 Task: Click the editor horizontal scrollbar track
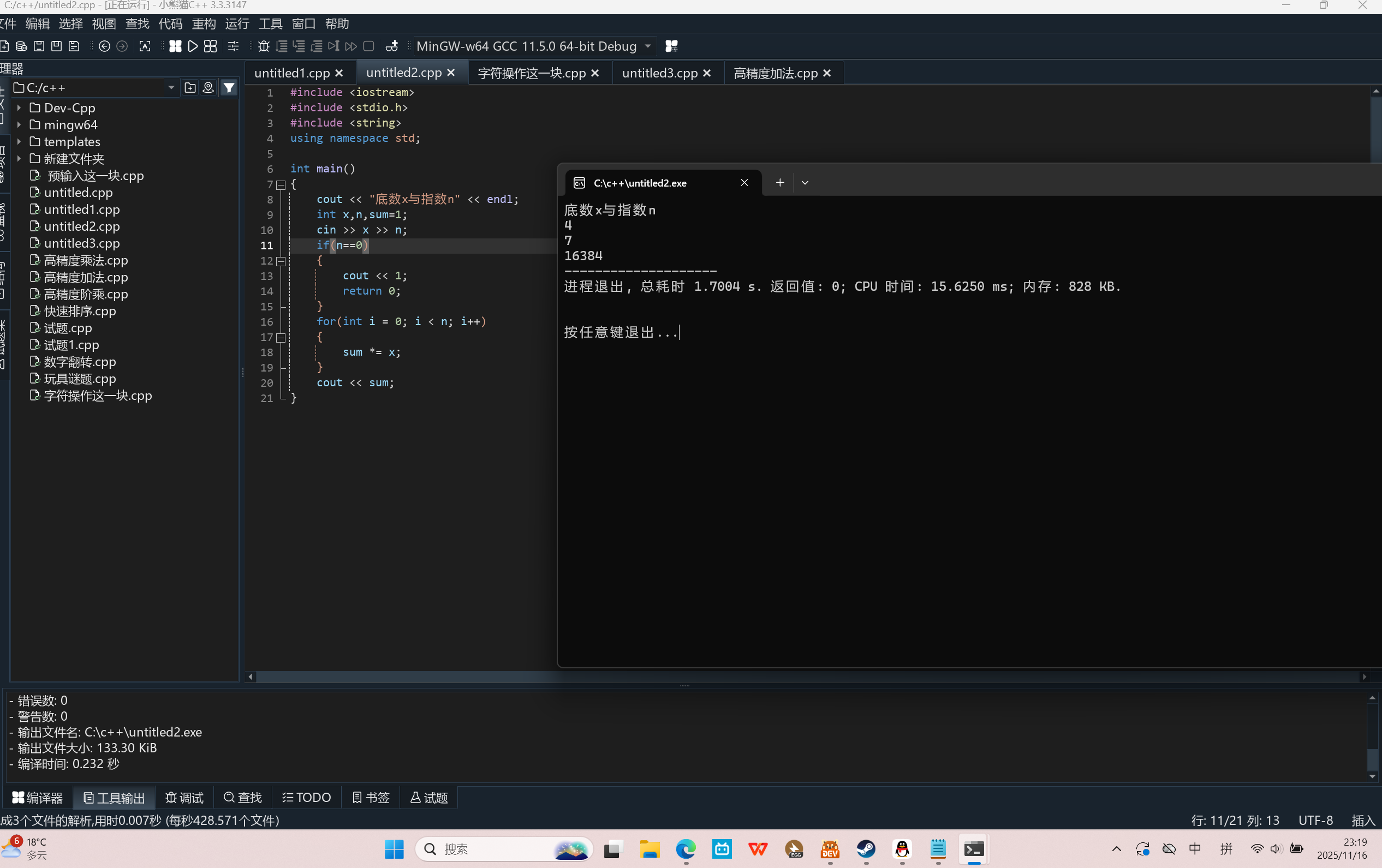[x=803, y=677]
